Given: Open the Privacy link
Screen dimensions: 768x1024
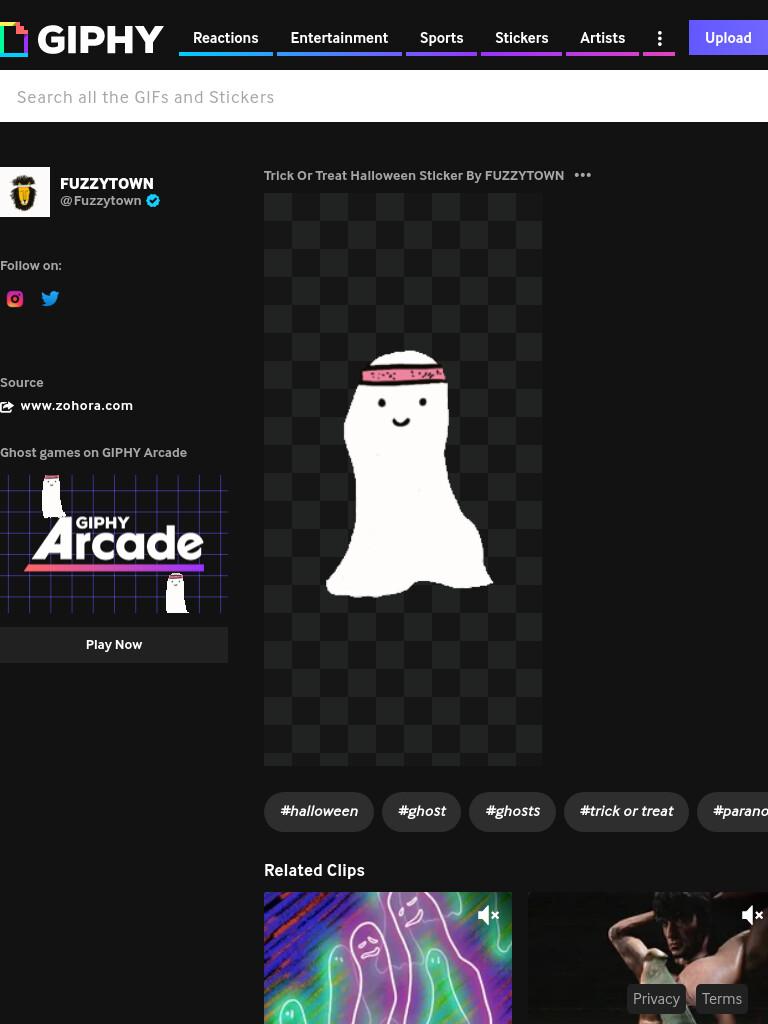Looking at the screenshot, I should coord(656,999).
